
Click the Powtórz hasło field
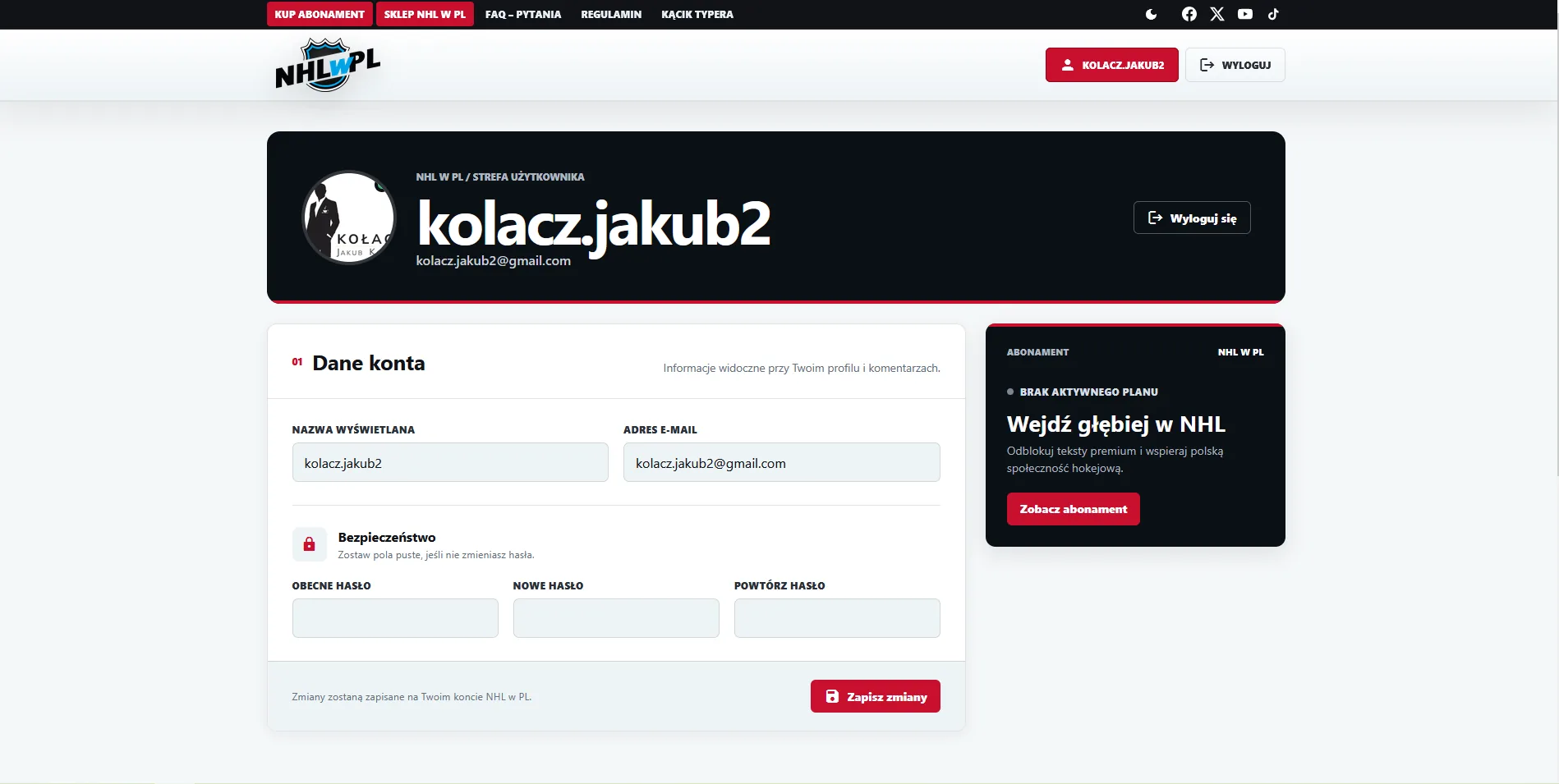point(837,618)
